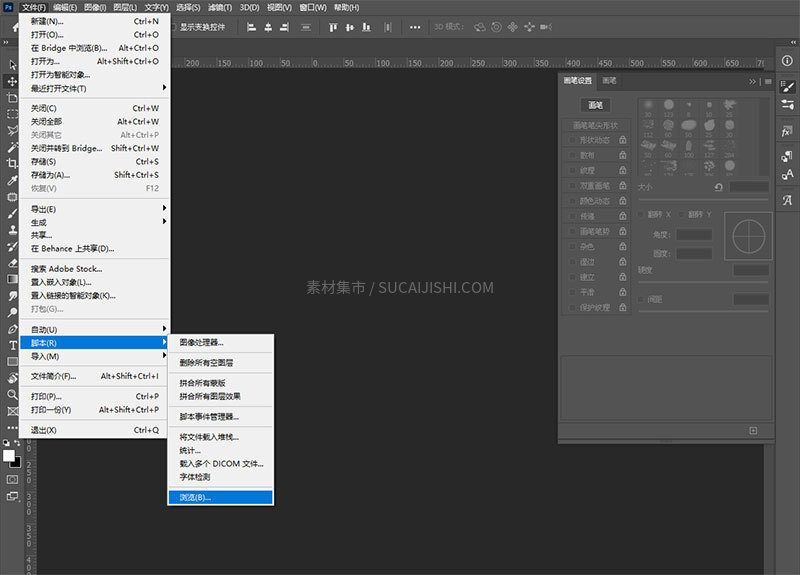Switch to the 画笔 panel tab
This screenshot has width=800, height=575.
pyautogui.click(x=608, y=81)
